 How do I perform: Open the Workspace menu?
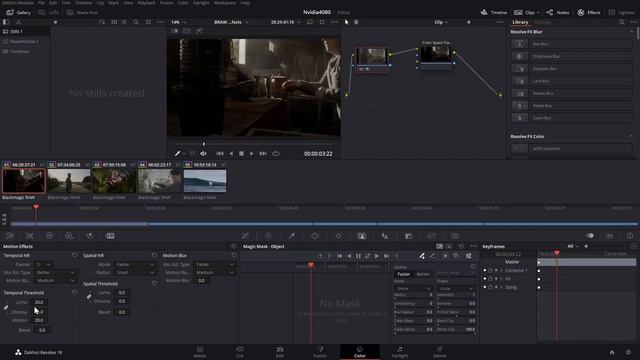tap(225, 3)
